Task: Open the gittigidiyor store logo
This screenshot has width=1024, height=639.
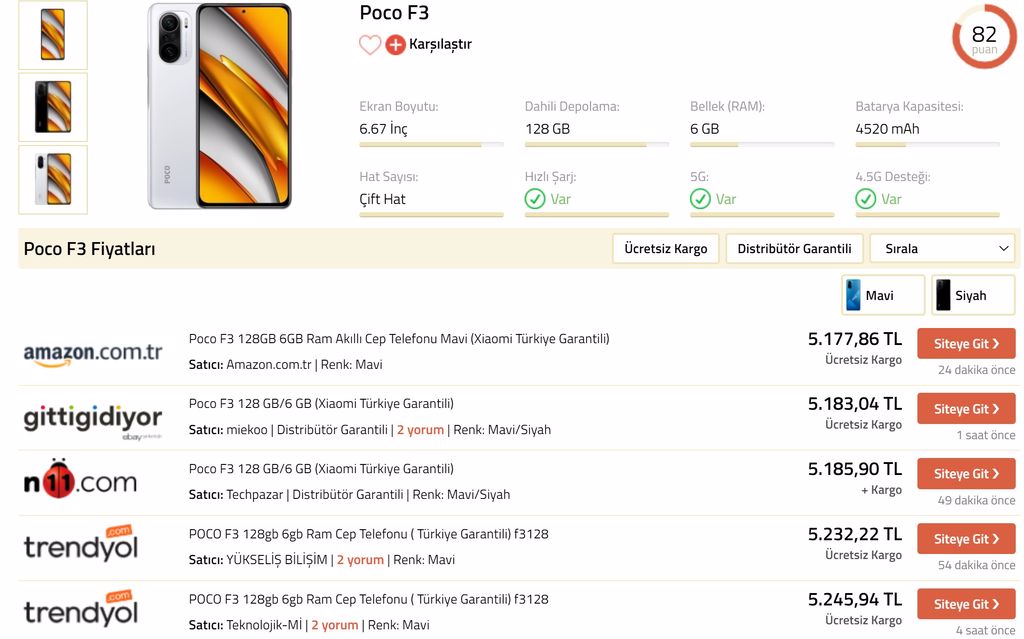Action: [x=93, y=421]
